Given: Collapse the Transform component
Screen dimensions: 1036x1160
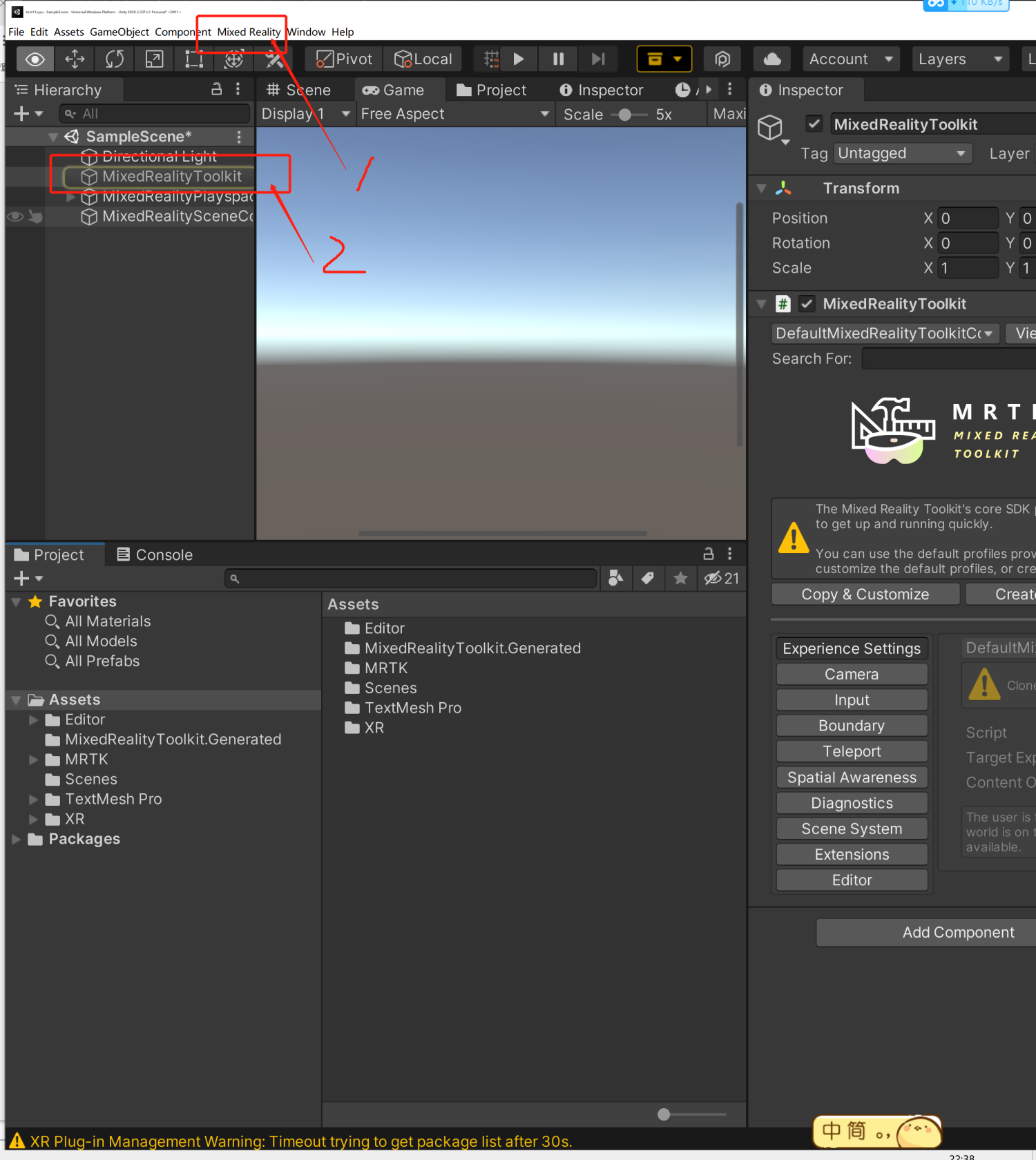Looking at the screenshot, I should tap(762, 188).
